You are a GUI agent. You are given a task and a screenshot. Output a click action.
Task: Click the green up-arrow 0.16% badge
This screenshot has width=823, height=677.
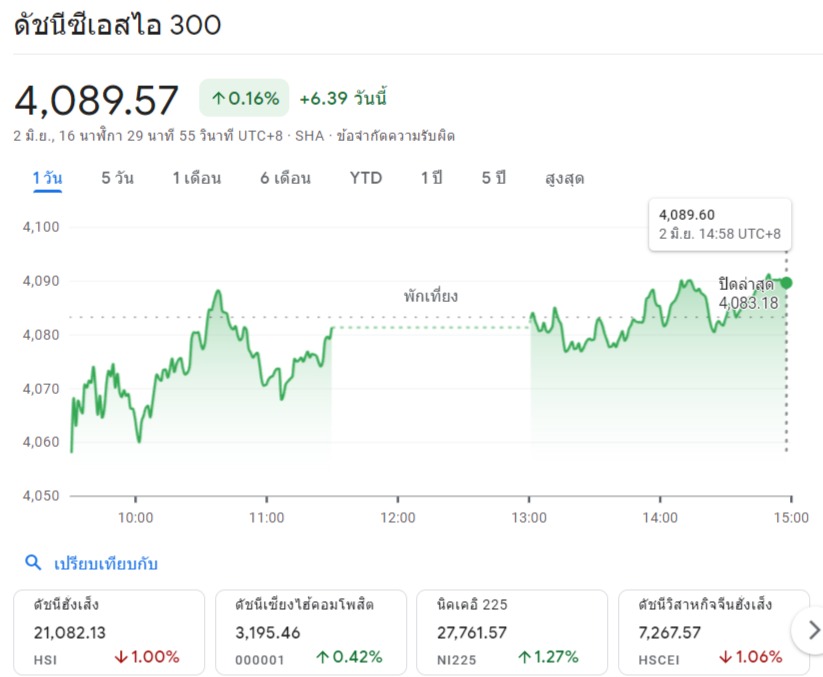coord(244,98)
